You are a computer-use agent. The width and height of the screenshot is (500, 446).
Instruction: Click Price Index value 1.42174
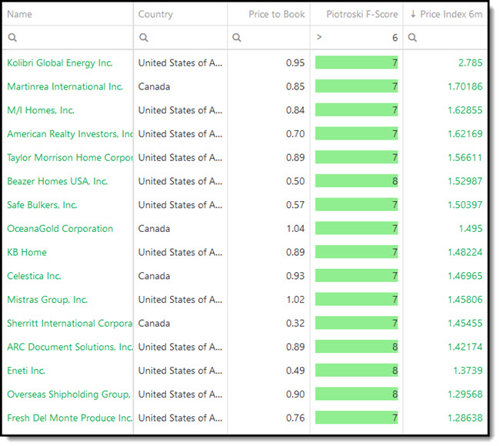465,347
